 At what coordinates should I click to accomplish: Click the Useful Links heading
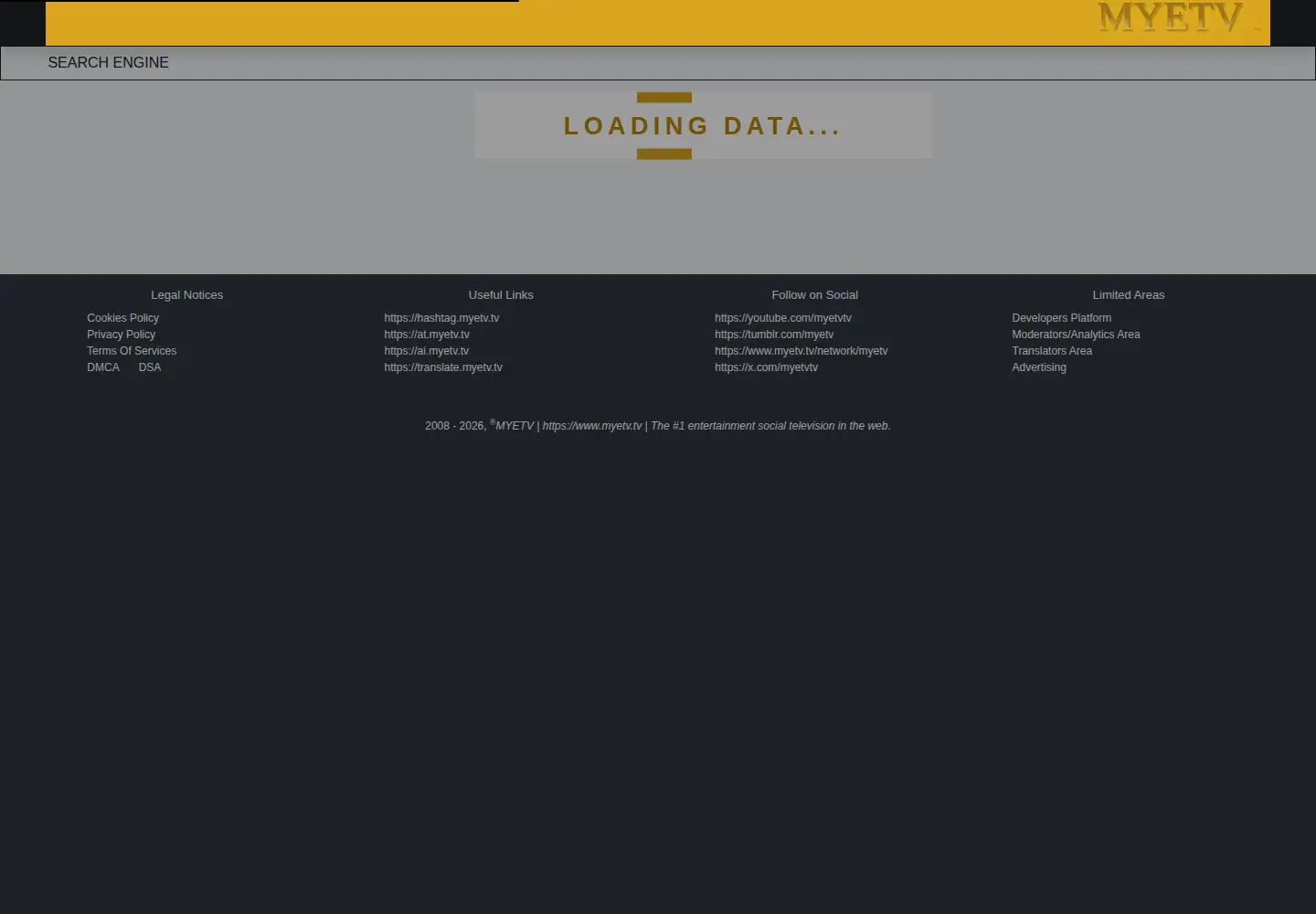coord(501,295)
